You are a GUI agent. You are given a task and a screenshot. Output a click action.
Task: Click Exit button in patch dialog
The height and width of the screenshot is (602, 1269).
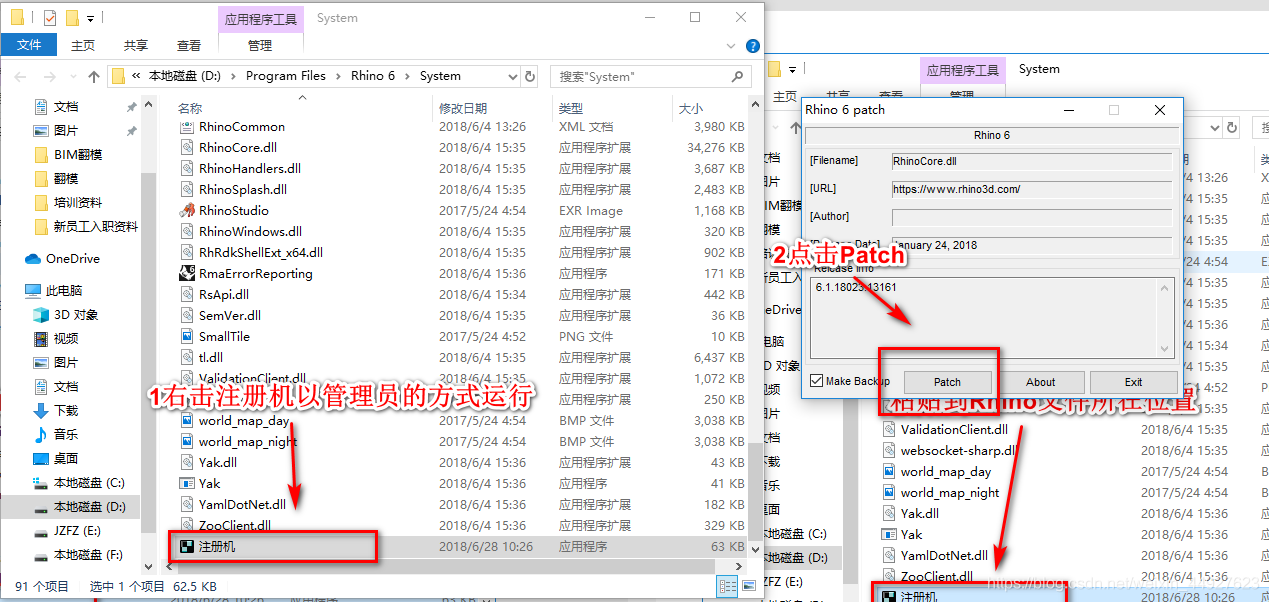[1133, 382]
